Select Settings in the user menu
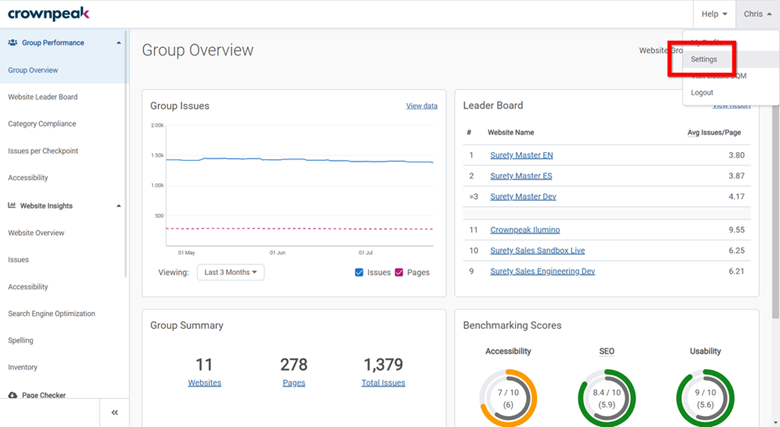The height and width of the screenshot is (427, 780). [x=704, y=59]
